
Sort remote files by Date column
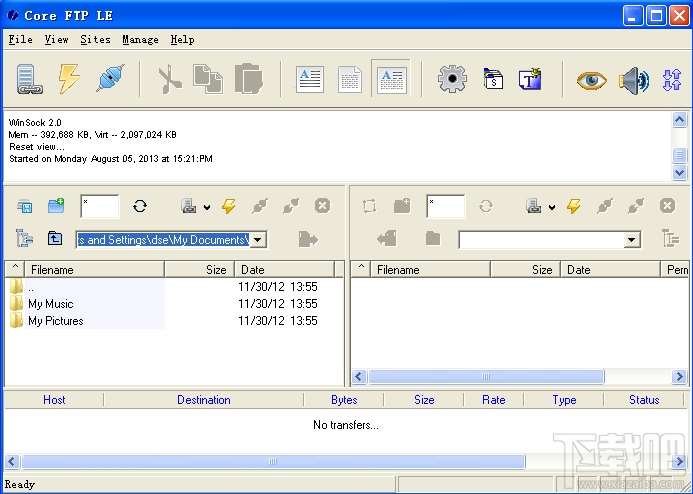pyautogui.click(x=611, y=270)
